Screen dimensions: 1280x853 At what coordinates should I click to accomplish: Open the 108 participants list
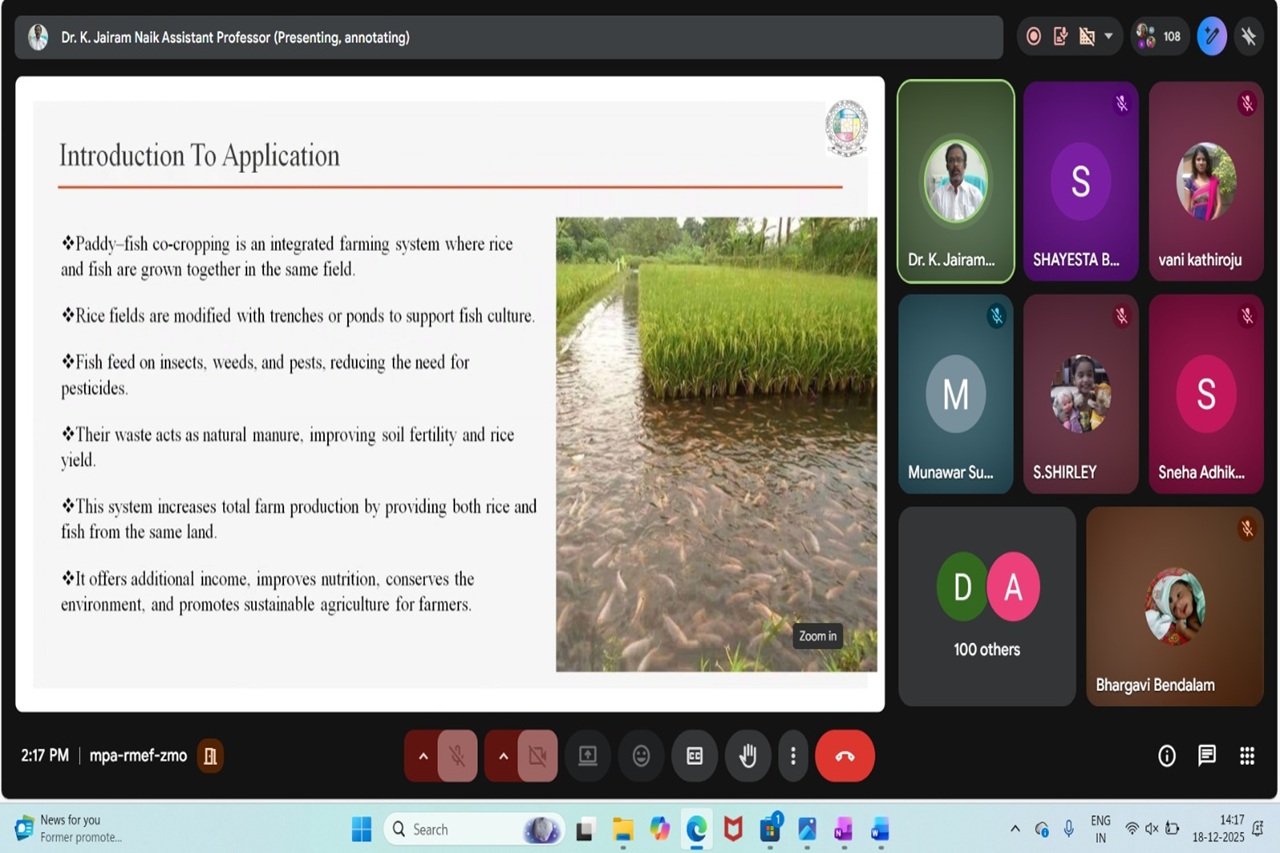1160,37
